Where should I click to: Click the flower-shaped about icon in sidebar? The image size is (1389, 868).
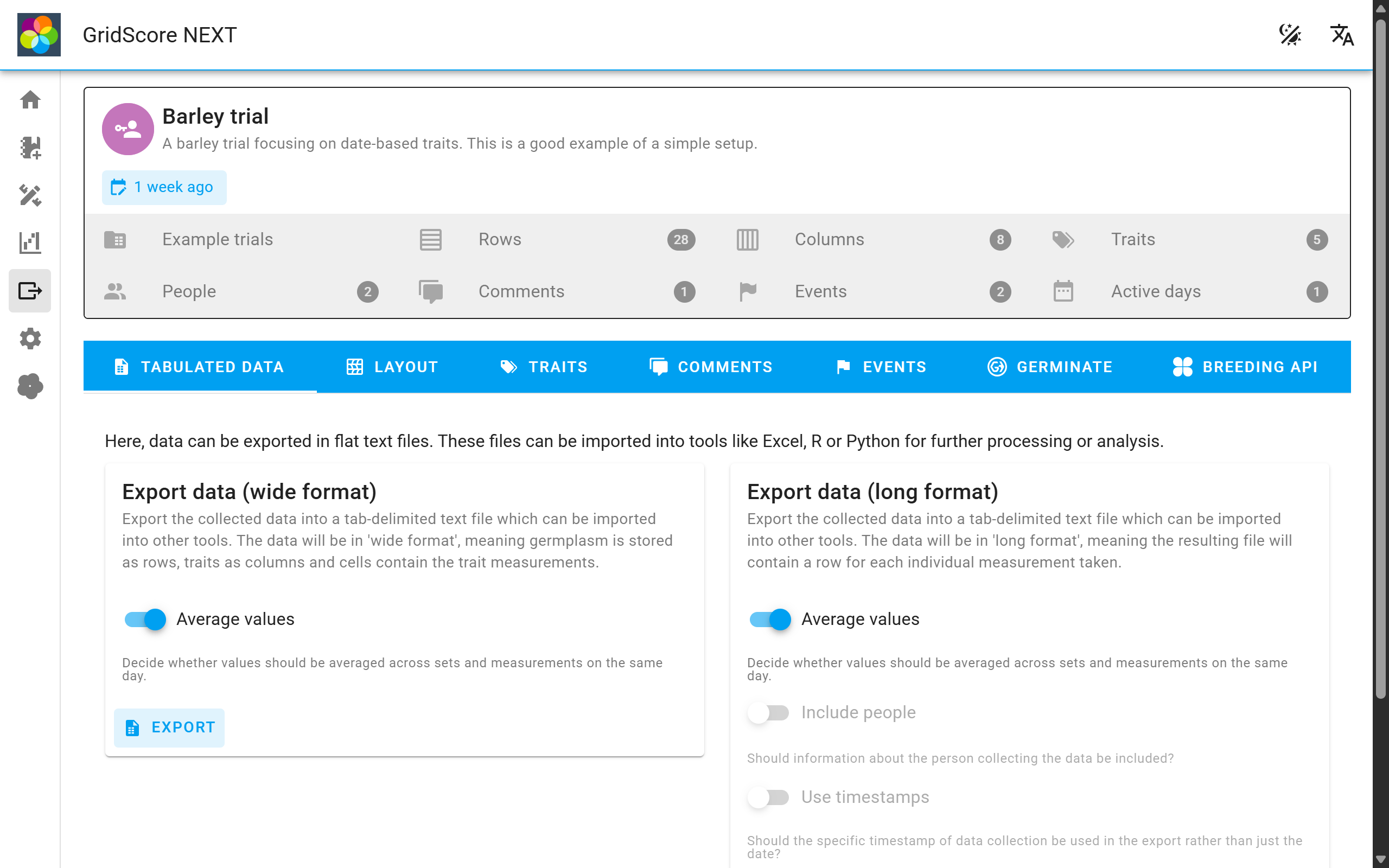(30, 386)
